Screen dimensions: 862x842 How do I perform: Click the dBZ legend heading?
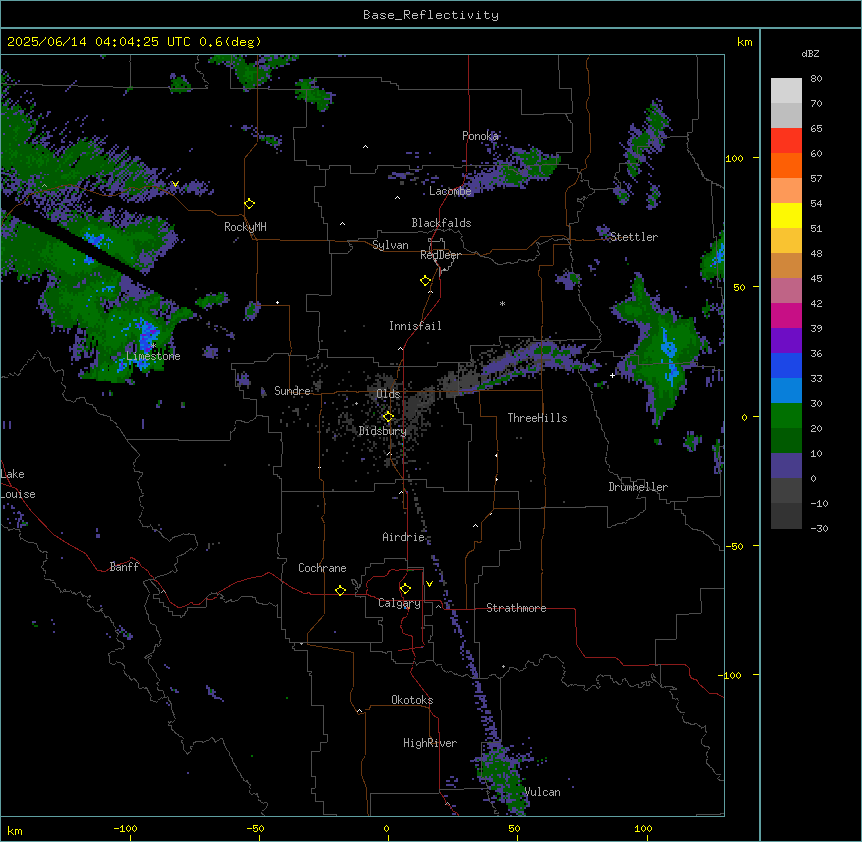(810, 54)
